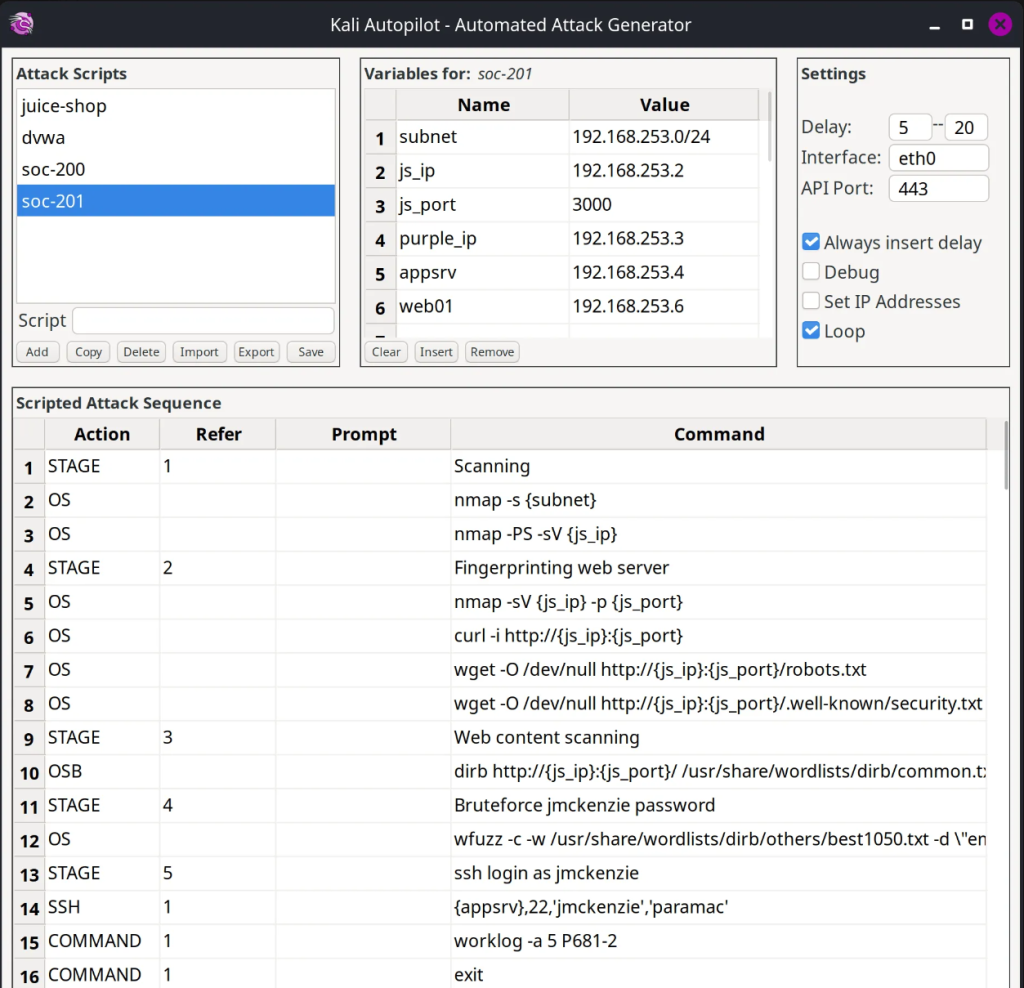Screen dimensions: 1024x988
Task: Click the Value column header in Variables
Action: tap(664, 104)
